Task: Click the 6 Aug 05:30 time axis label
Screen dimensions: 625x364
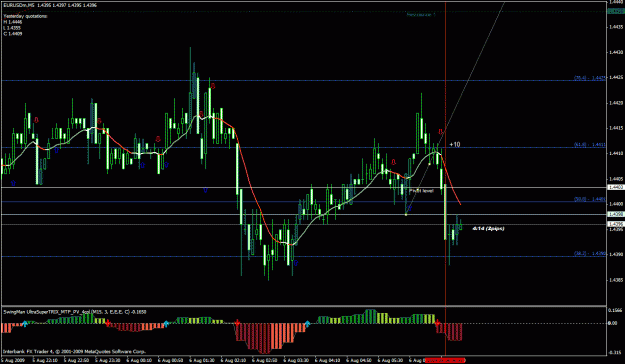Action: (x=391, y=360)
